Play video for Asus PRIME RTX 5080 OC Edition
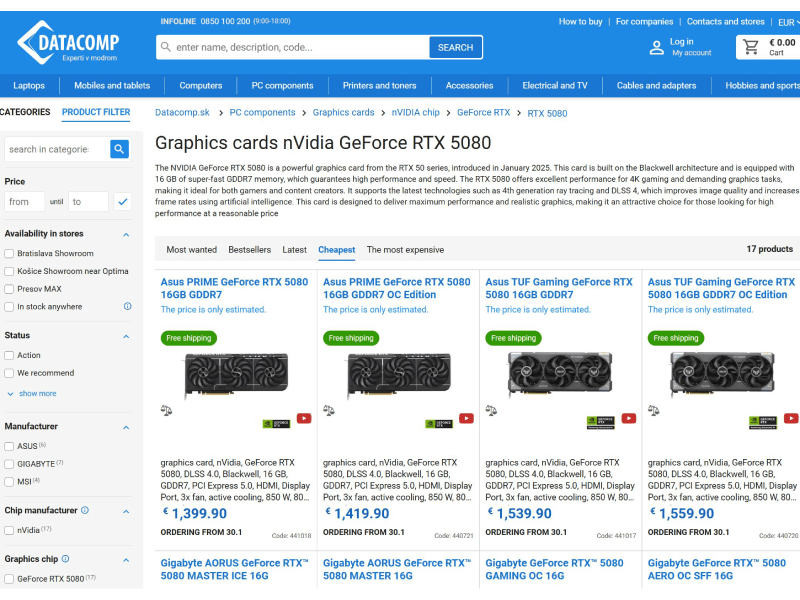Viewport: 800px width, 600px height. pos(466,418)
